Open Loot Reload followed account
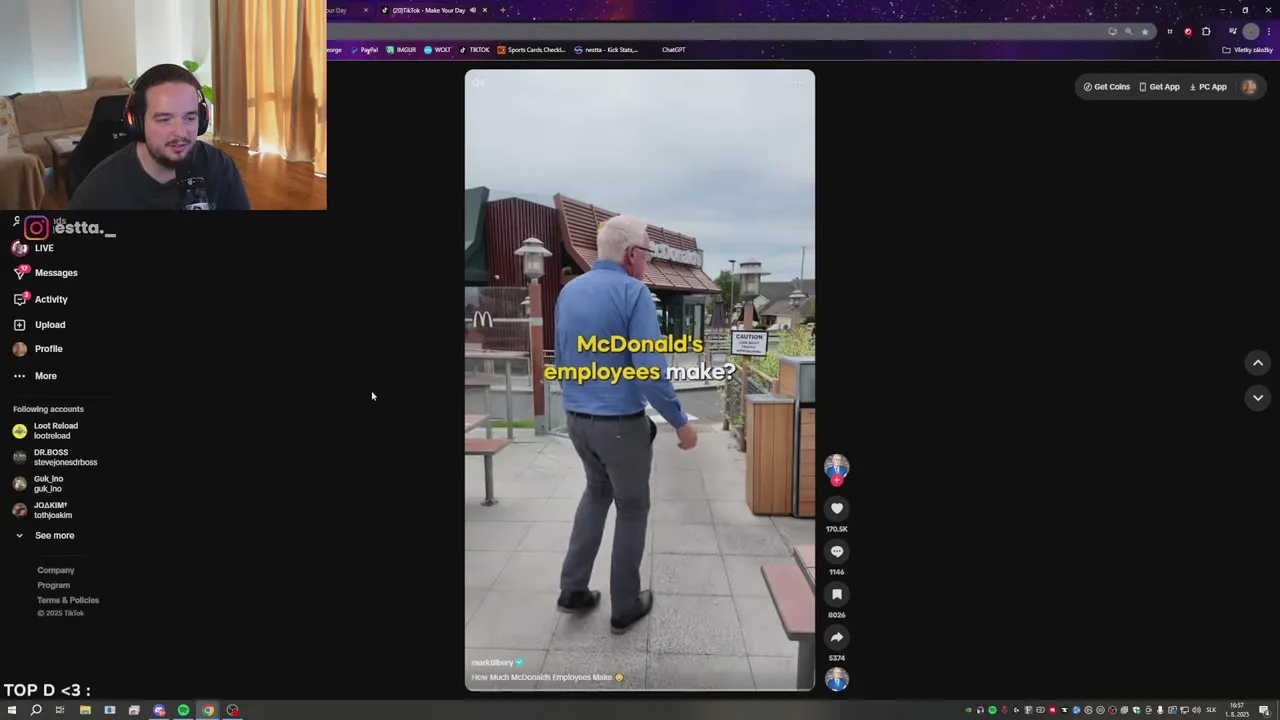This screenshot has height=720, width=1280. (45, 431)
